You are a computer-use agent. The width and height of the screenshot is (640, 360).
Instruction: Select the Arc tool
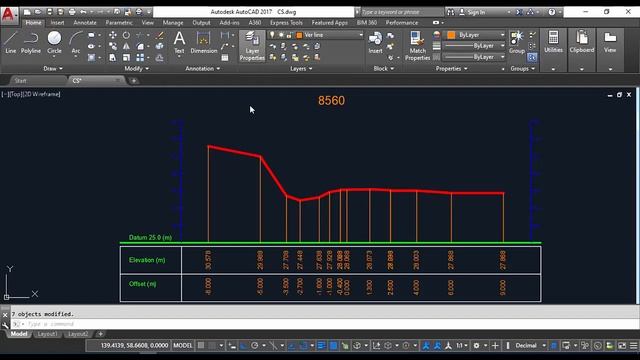click(x=76, y=43)
